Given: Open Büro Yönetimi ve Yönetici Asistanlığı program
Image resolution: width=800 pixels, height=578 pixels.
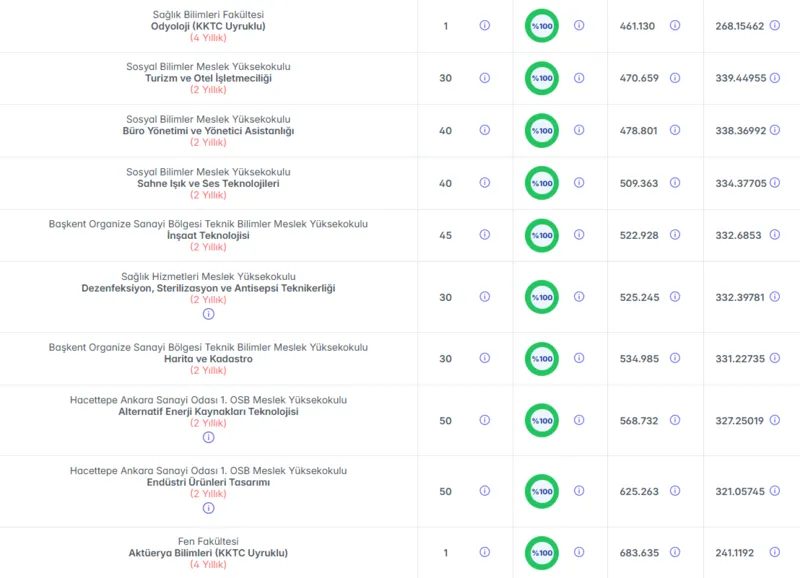Looking at the screenshot, I should coord(208,131).
